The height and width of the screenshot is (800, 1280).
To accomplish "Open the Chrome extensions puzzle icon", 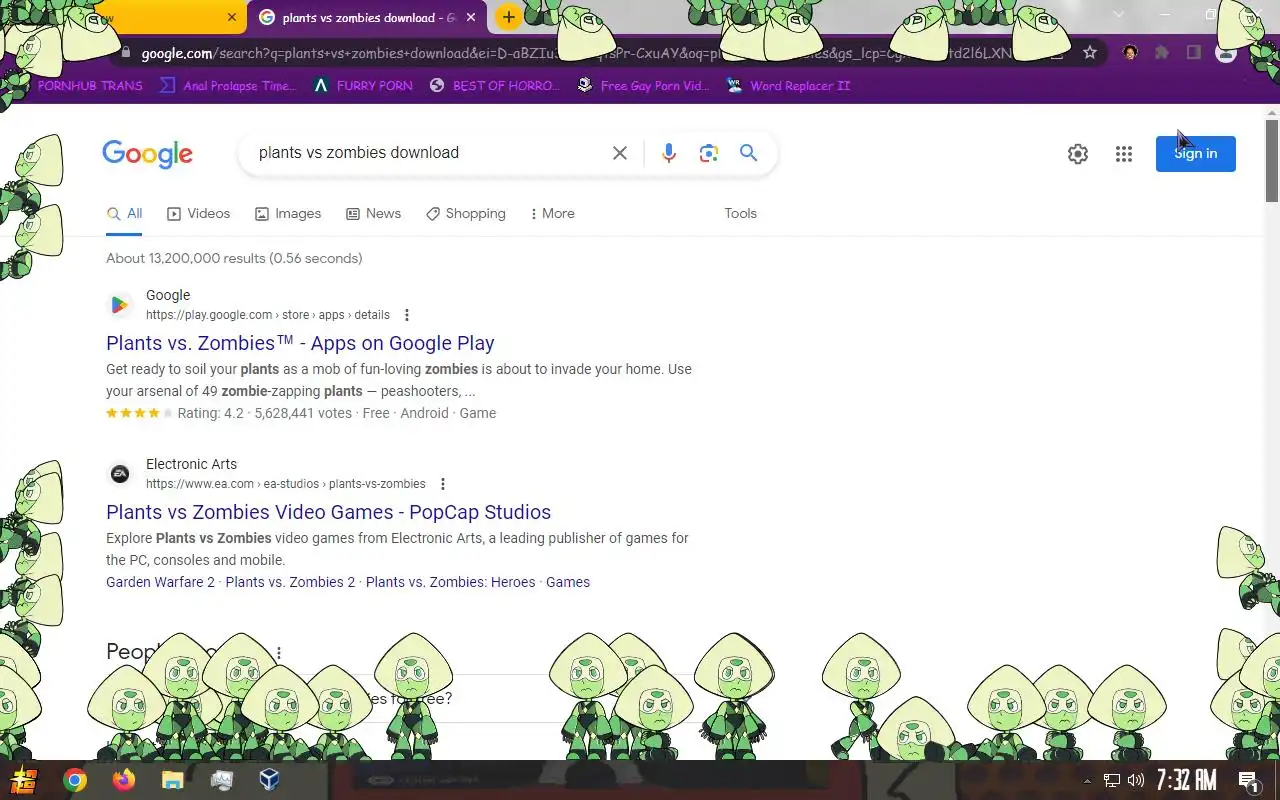I will (x=1162, y=53).
